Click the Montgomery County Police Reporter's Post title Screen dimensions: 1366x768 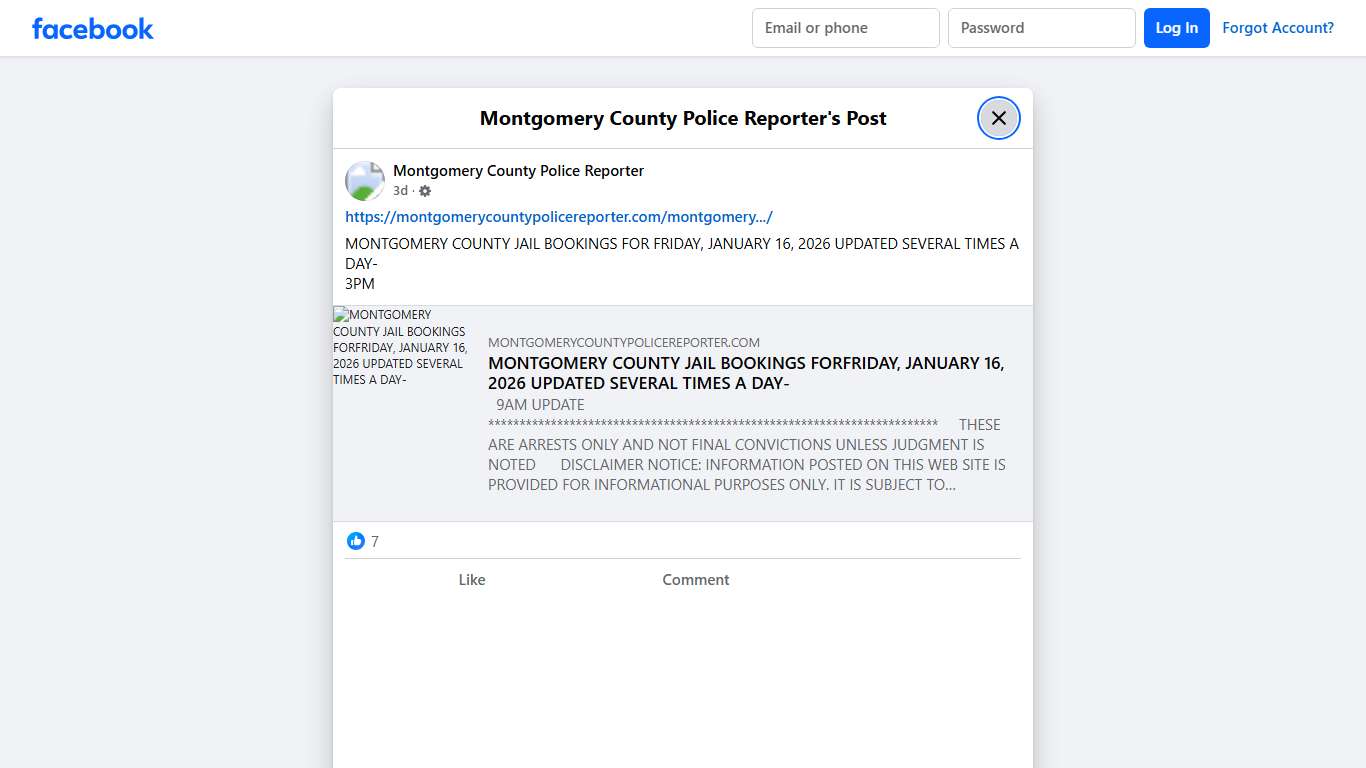(683, 118)
